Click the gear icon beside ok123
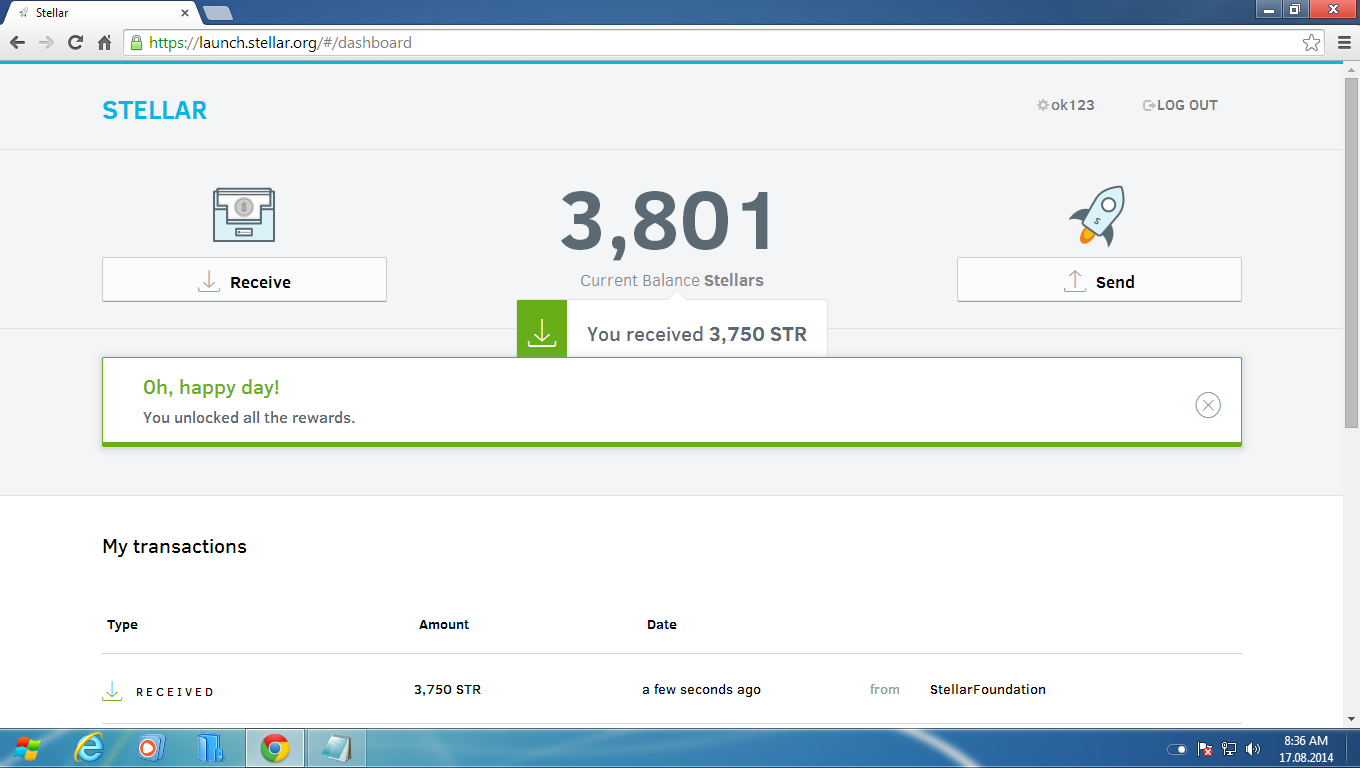Screen dimensions: 1360x768 [1043, 105]
